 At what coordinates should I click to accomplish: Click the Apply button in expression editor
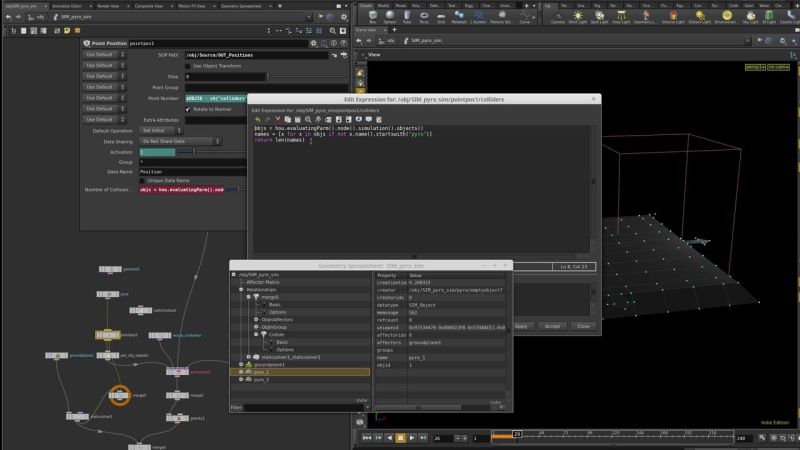pos(521,326)
